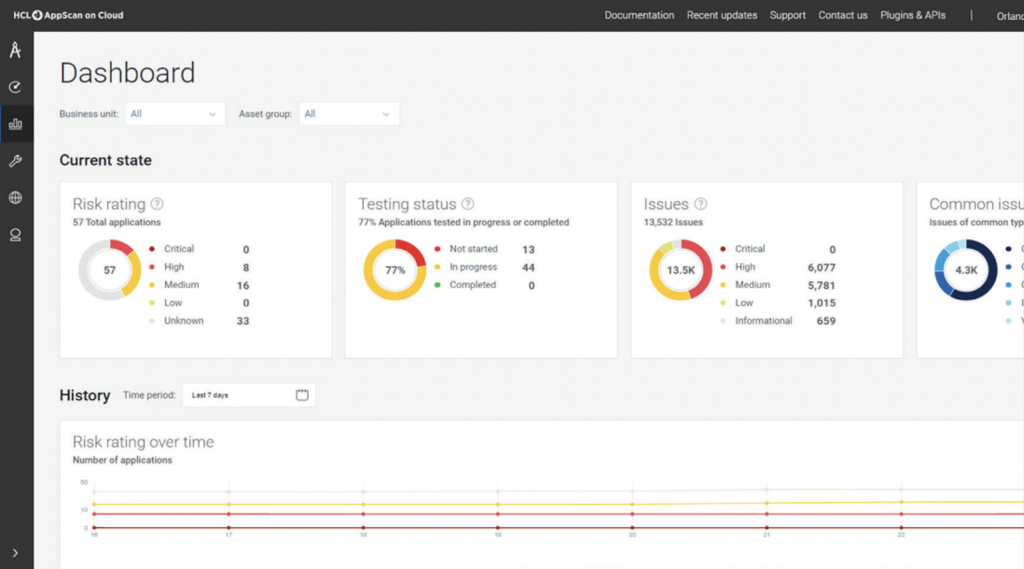
Task: Open Contact us in top navigation
Action: pos(842,15)
